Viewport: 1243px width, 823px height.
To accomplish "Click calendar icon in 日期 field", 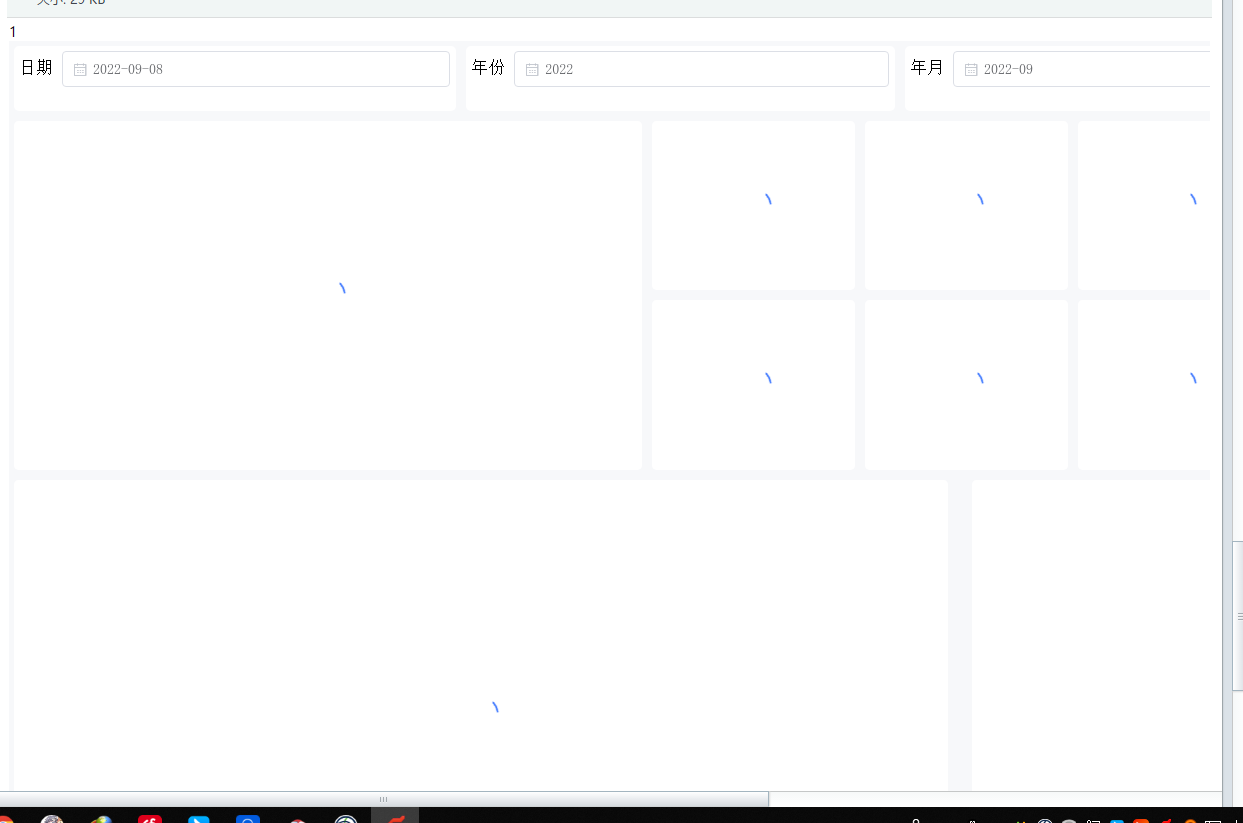I will pos(81,70).
